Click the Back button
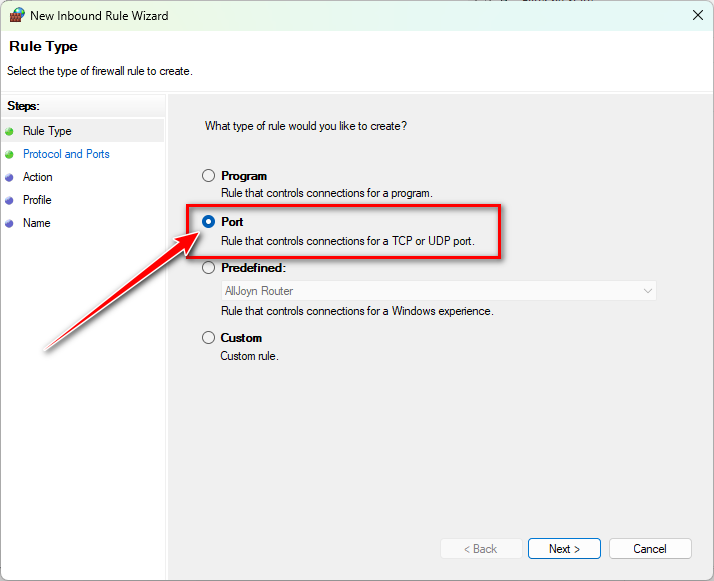Image resolution: width=714 pixels, height=581 pixels. (x=481, y=549)
